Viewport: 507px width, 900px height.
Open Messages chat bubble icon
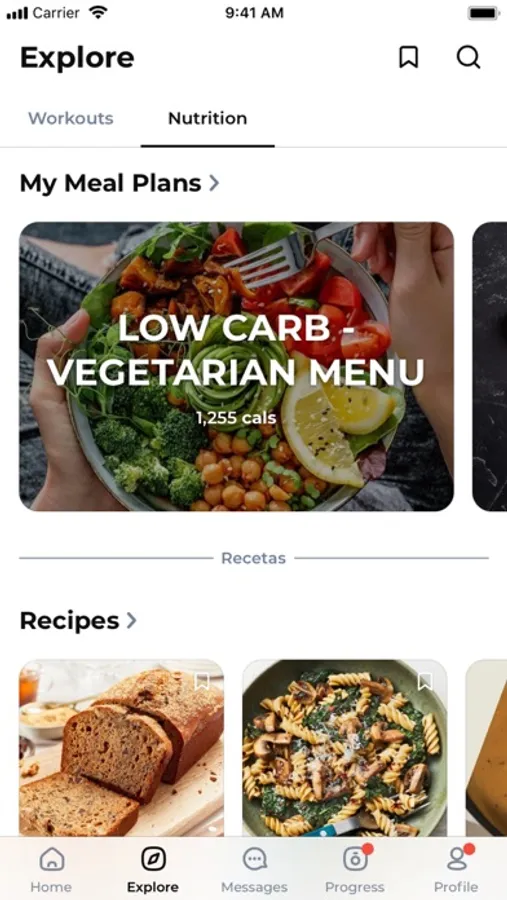(254, 859)
